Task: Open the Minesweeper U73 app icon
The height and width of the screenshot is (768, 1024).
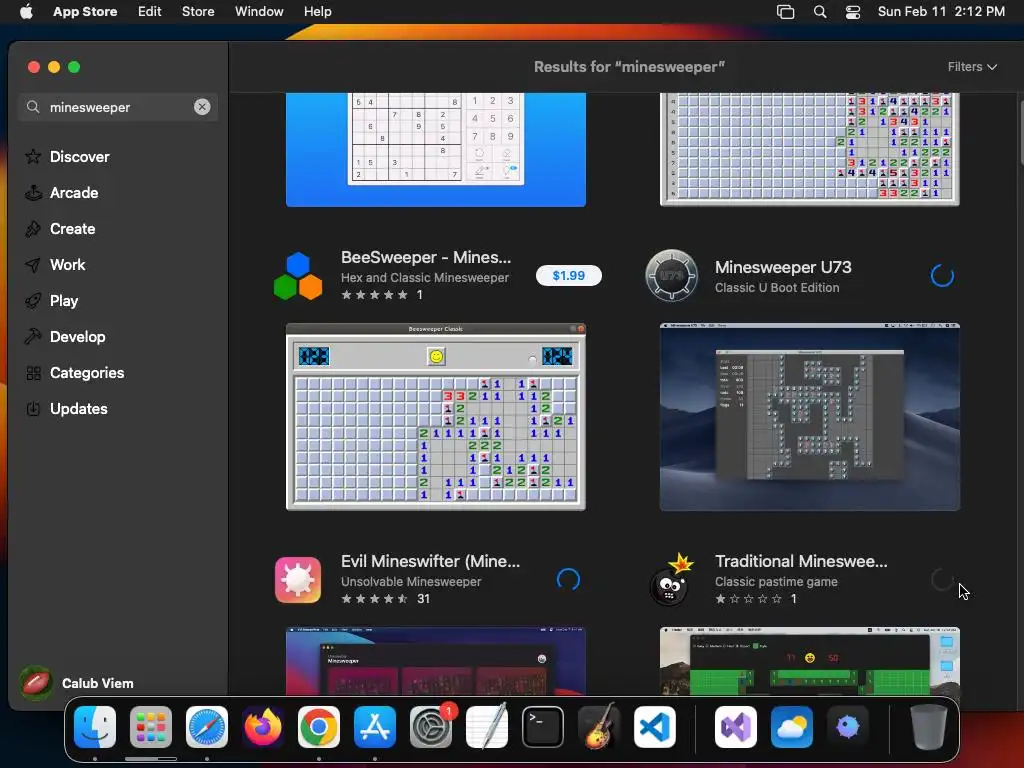Action: point(671,276)
